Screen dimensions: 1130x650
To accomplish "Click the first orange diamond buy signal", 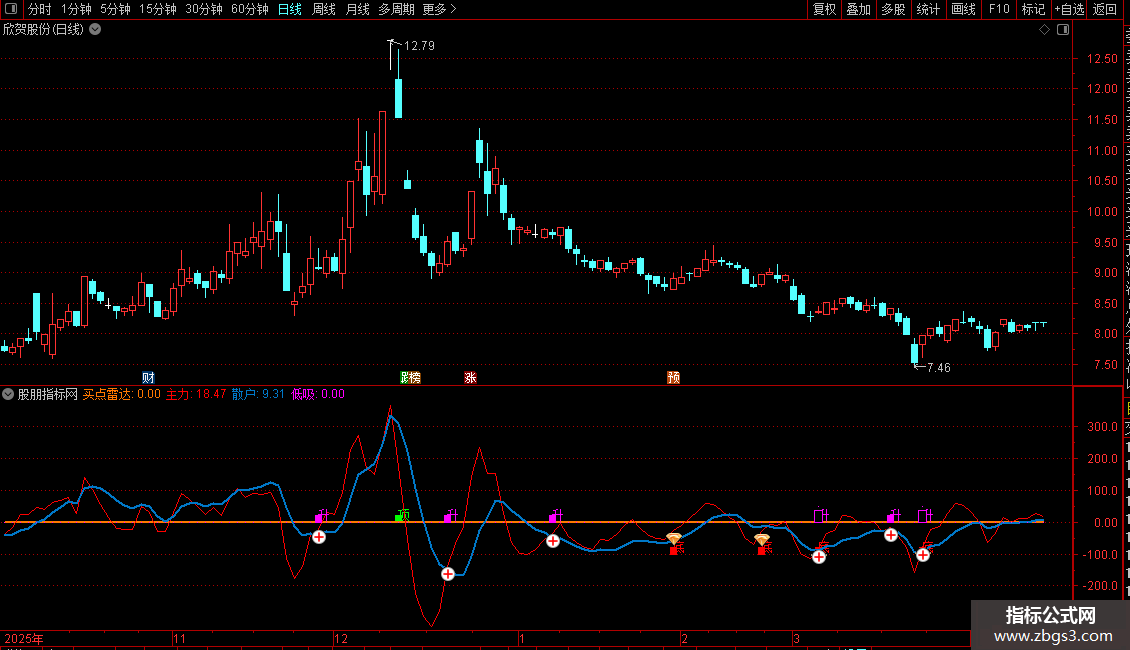I will coord(674,539).
